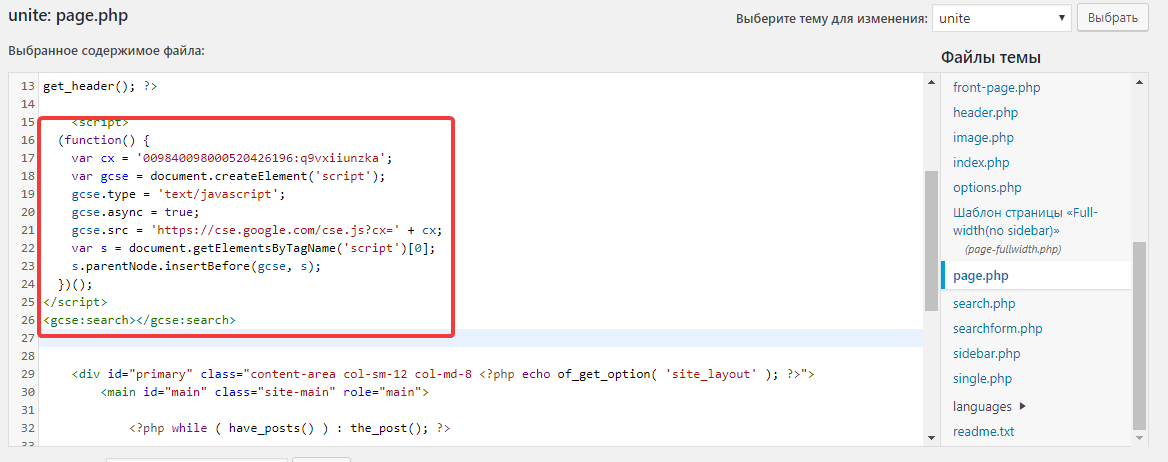This screenshot has width=1168, height=462.
Task: Open index.php theme file
Action: click(982, 162)
